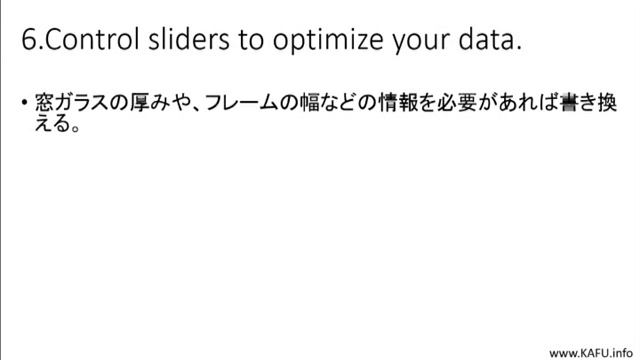The image size is (640, 360).
Task: Select the character 換 ending the first line
Action: click(607, 102)
